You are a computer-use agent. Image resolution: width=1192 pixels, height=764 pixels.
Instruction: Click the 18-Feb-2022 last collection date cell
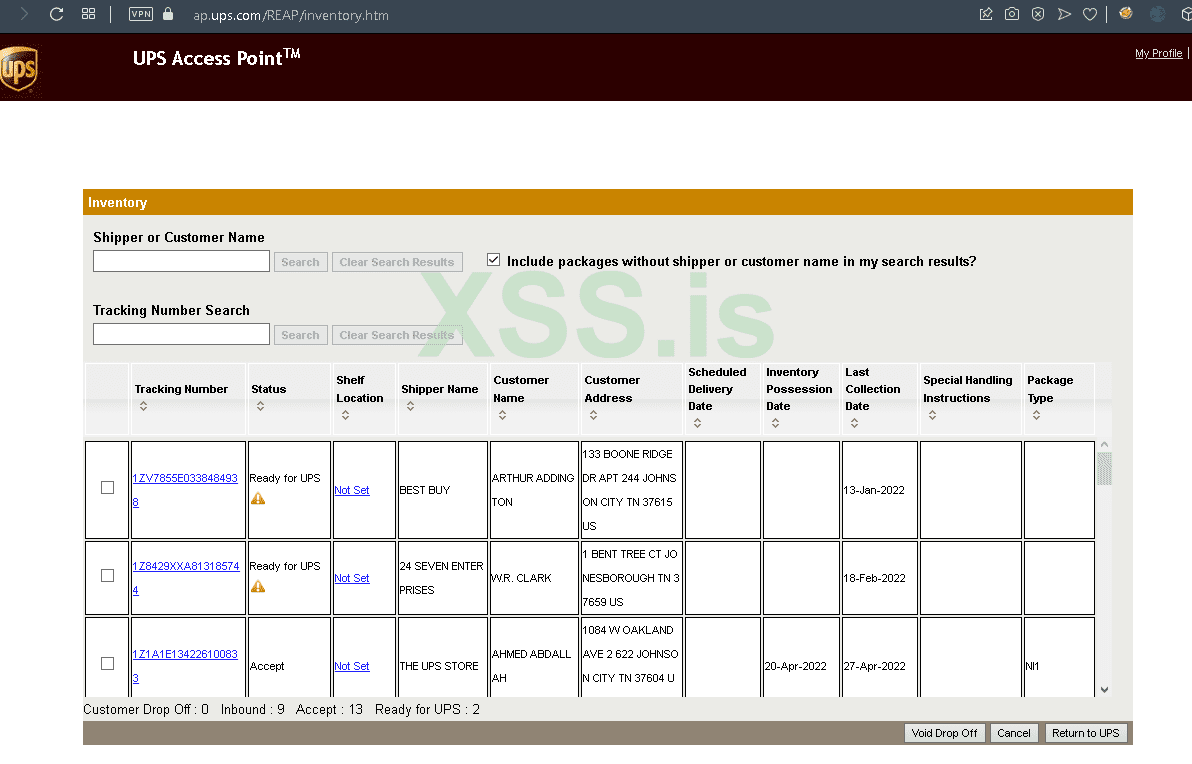pos(880,578)
